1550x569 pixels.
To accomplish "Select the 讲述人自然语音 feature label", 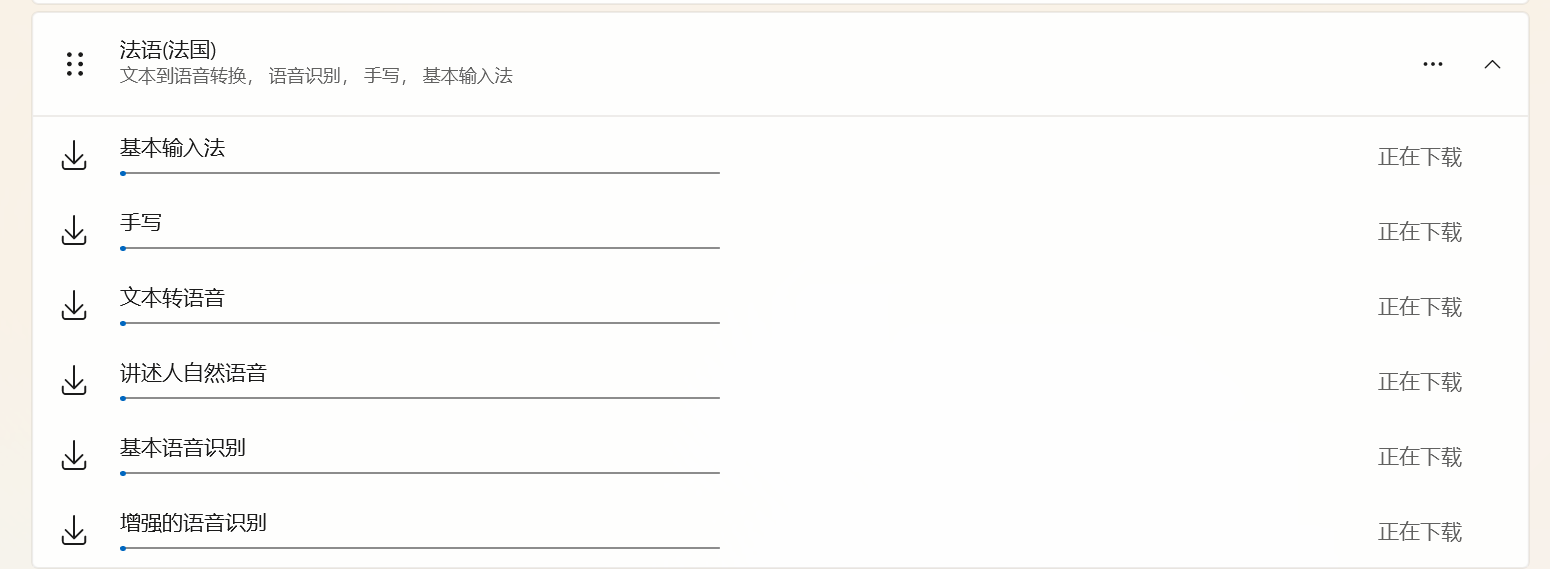I will 193,373.
